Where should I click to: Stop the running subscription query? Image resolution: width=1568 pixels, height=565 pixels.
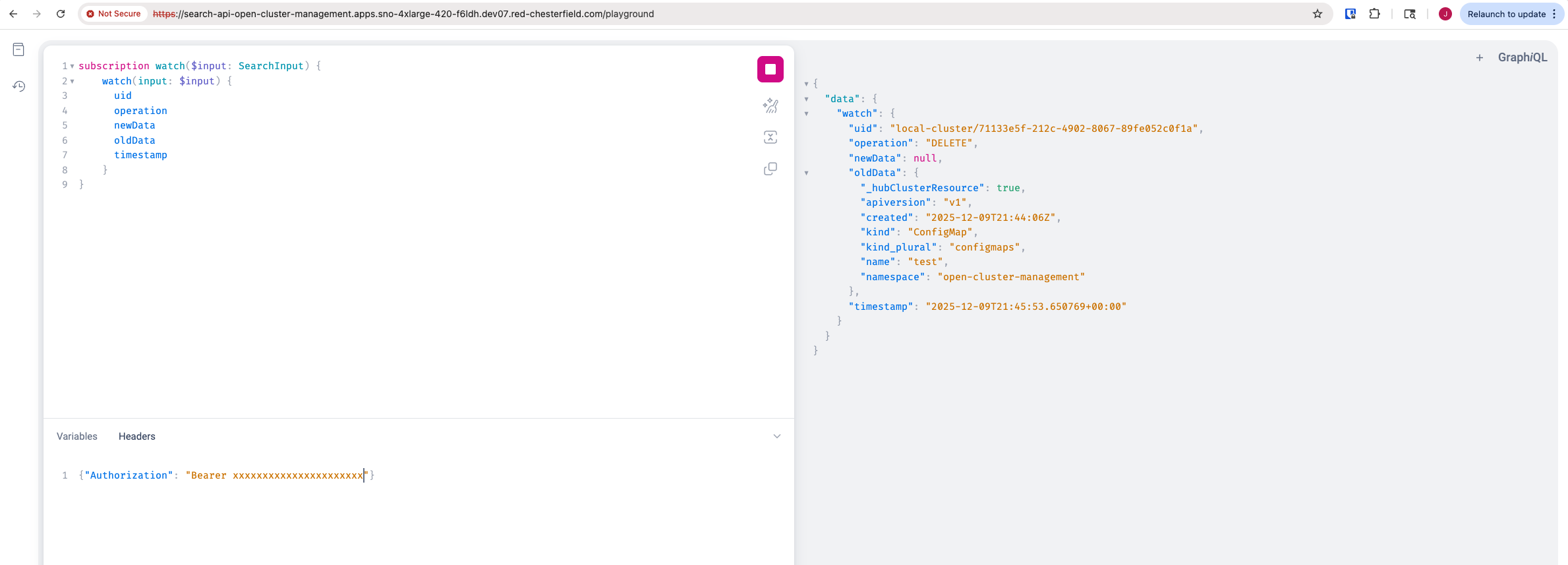[770, 69]
